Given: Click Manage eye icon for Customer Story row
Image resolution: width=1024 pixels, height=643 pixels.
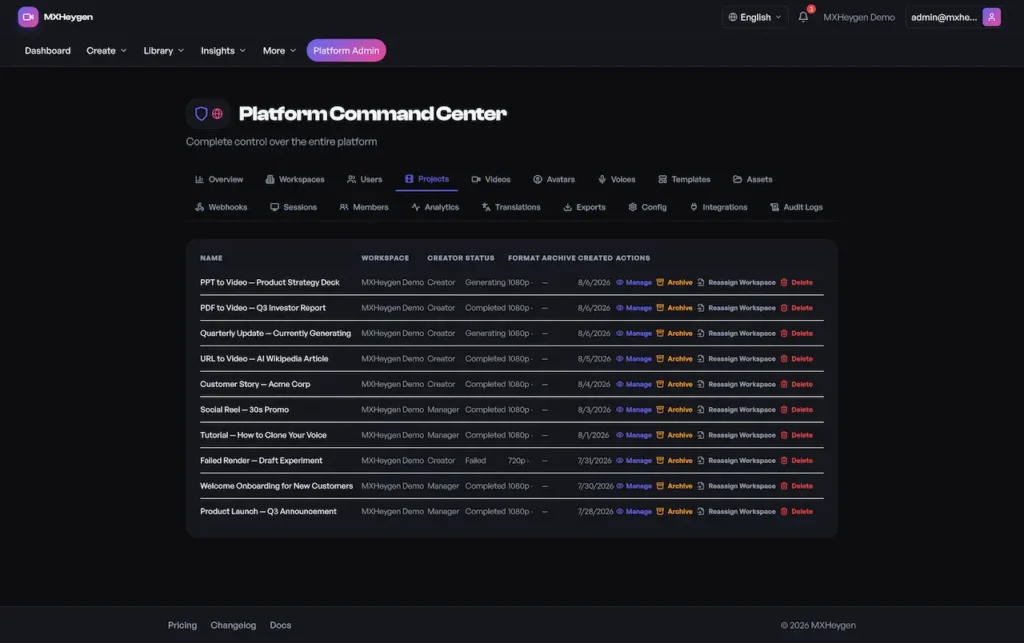Looking at the screenshot, I should [620, 384].
